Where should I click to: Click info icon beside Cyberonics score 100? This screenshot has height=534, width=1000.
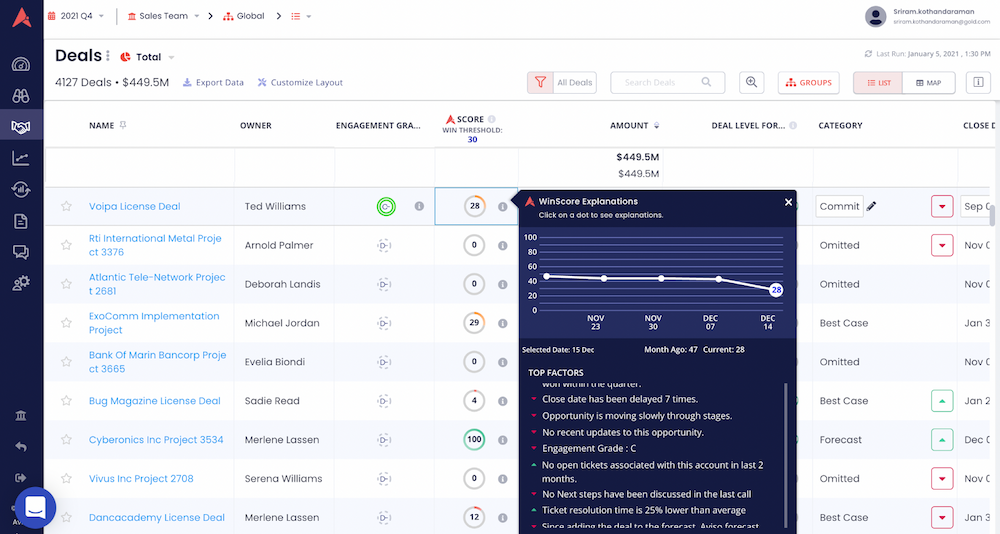point(503,440)
